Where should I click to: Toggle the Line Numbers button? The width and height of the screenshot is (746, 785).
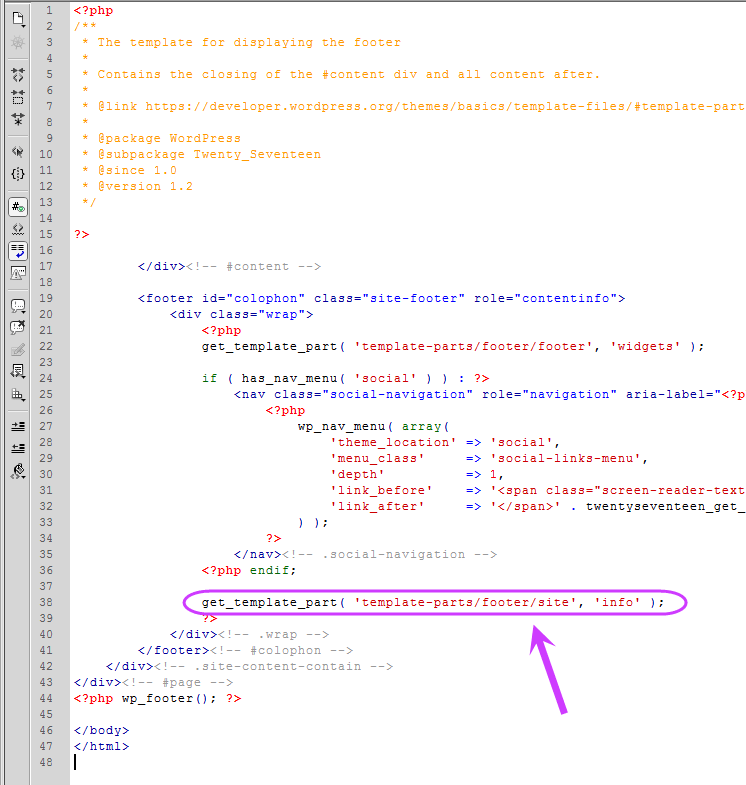18,207
